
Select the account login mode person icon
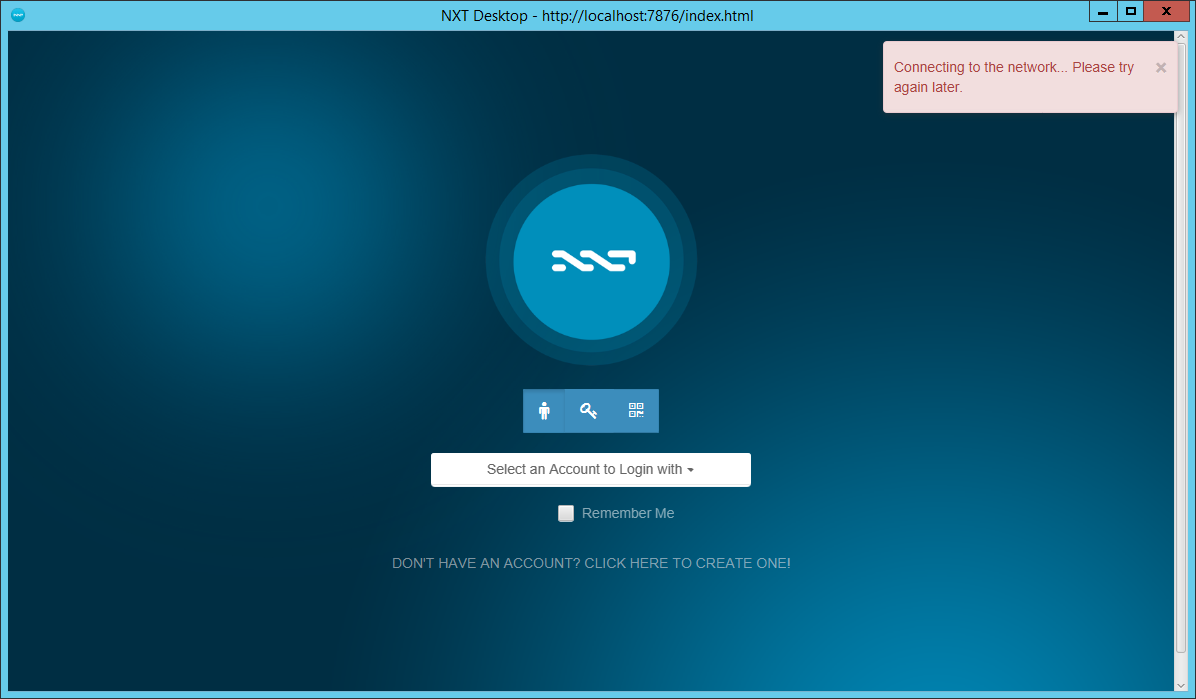(544, 411)
